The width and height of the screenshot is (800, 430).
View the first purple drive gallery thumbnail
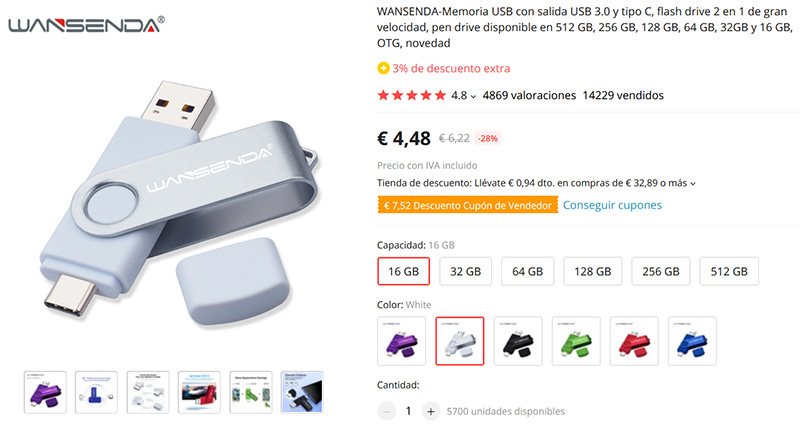(45, 392)
